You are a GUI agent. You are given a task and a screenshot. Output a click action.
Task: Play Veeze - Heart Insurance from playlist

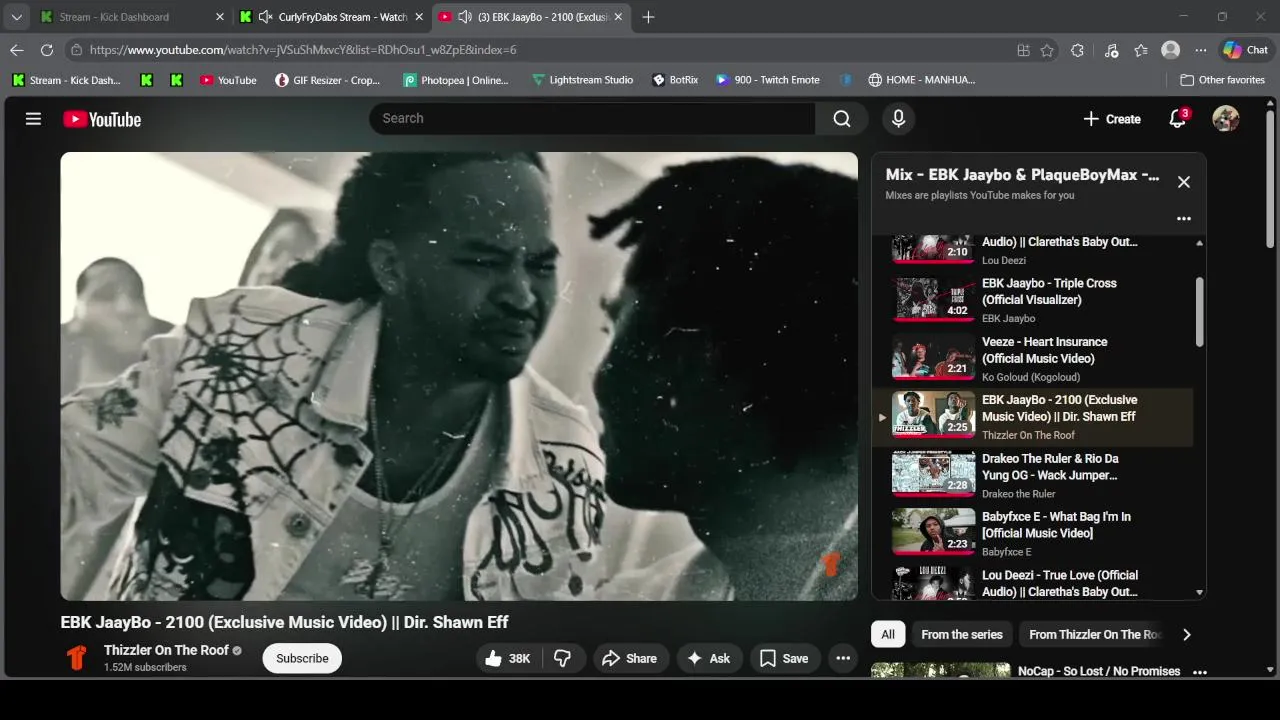pos(1032,359)
